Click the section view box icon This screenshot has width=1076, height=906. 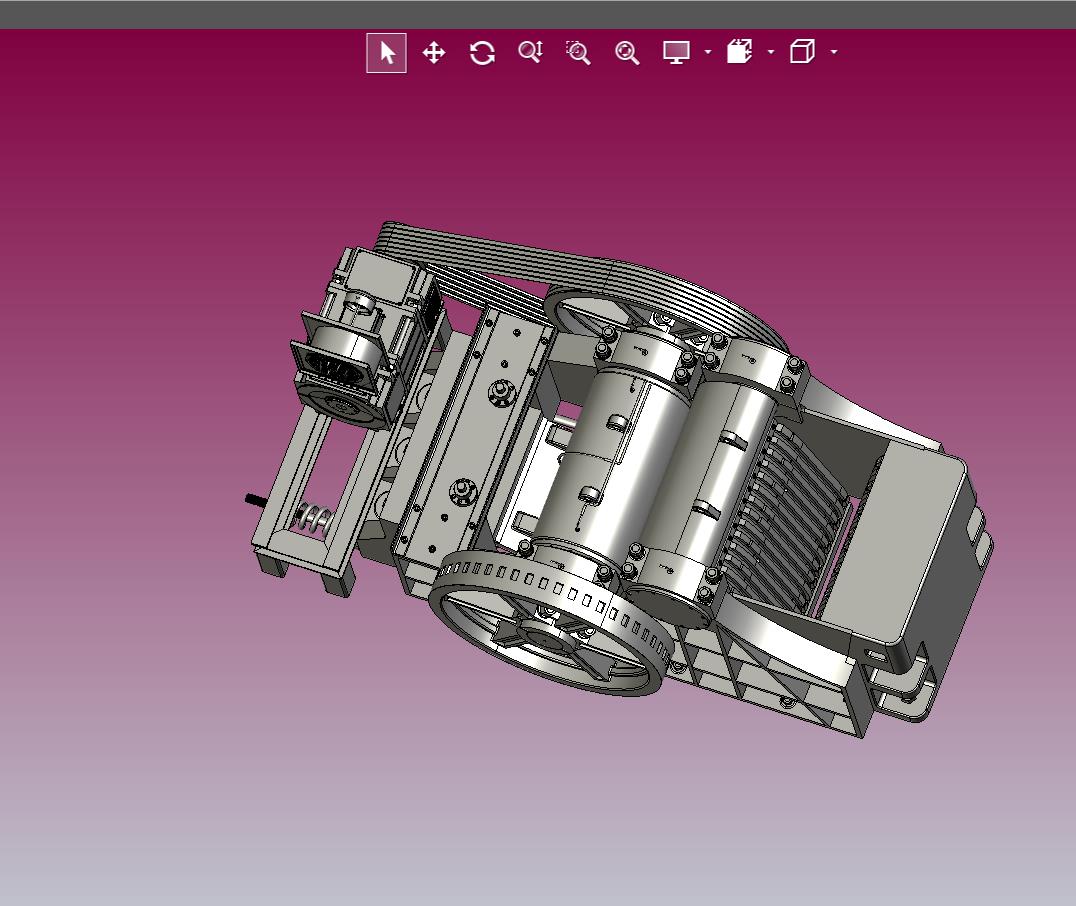pos(740,51)
